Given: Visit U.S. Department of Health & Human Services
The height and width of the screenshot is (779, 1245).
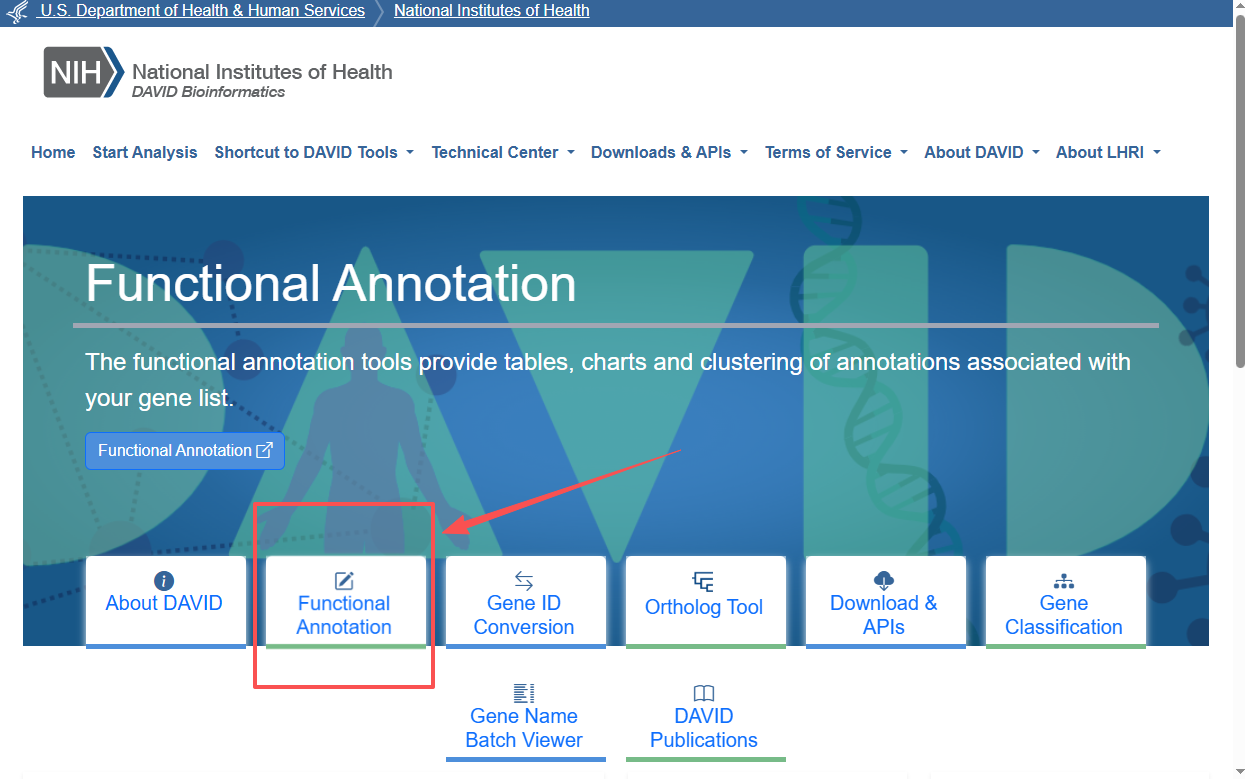Looking at the screenshot, I should click(x=202, y=11).
